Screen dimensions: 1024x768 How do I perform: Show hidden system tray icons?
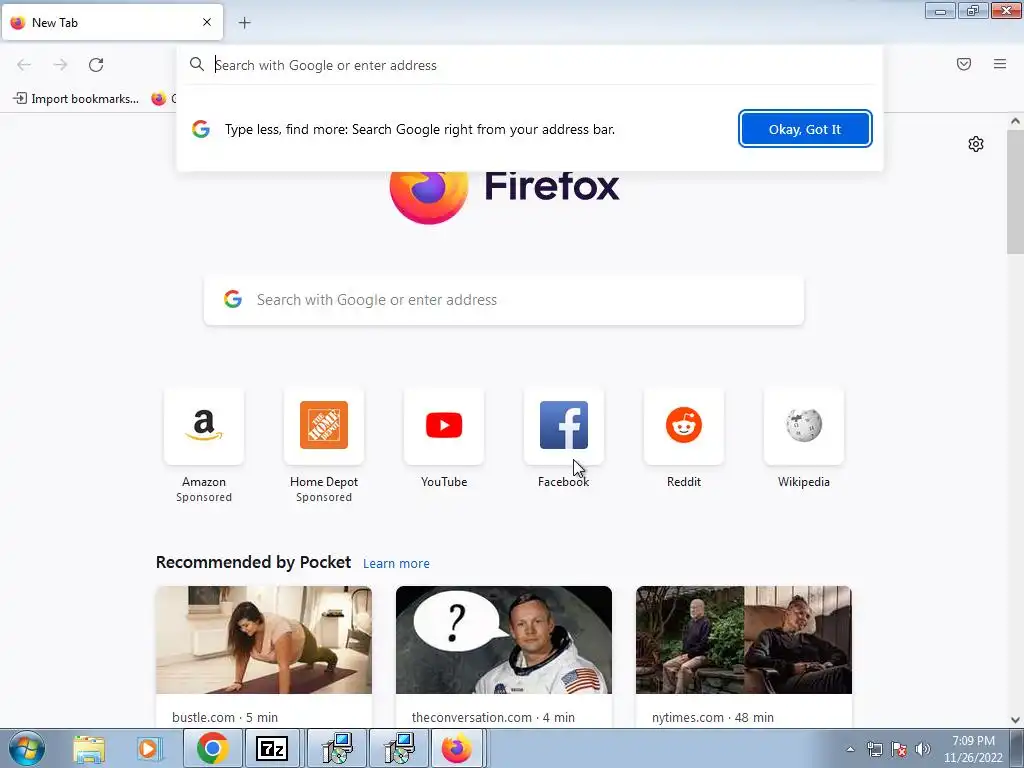click(x=850, y=750)
